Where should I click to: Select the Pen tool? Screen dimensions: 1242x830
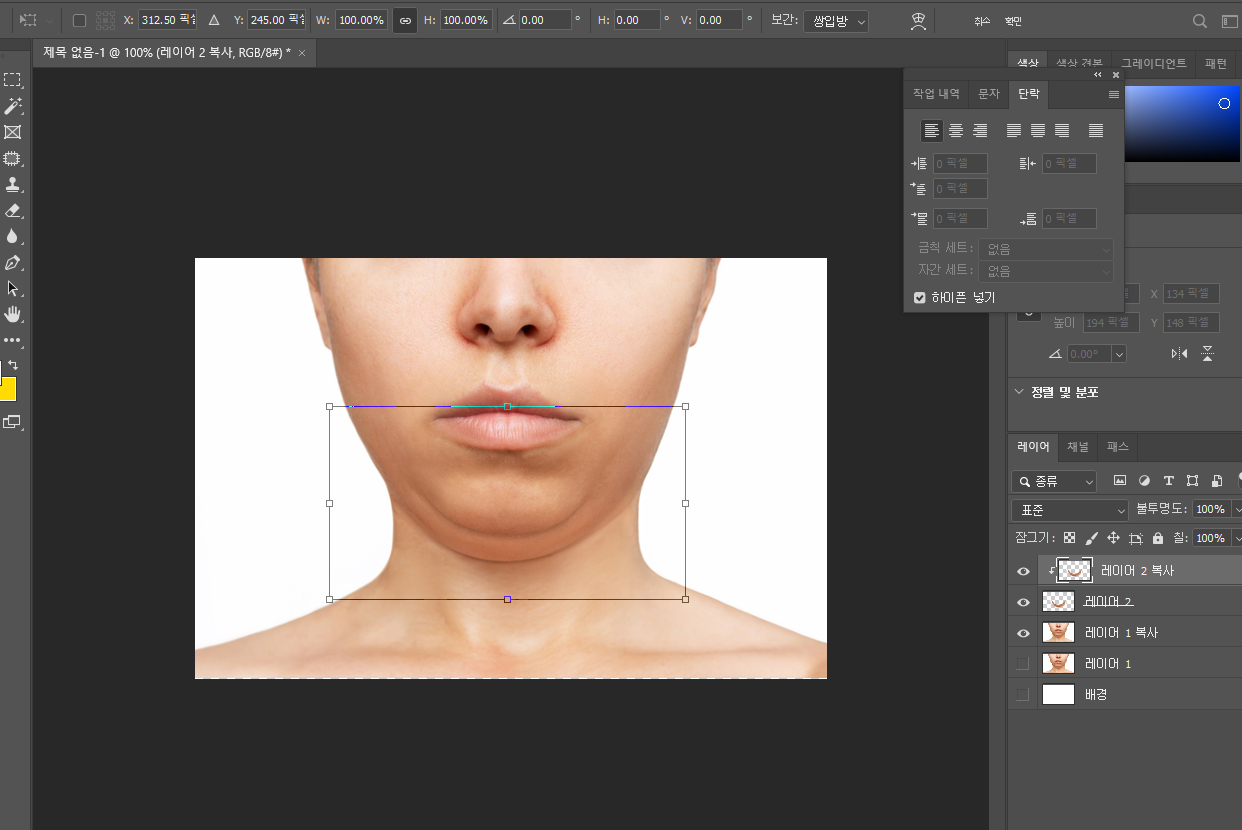click(13, 263)
